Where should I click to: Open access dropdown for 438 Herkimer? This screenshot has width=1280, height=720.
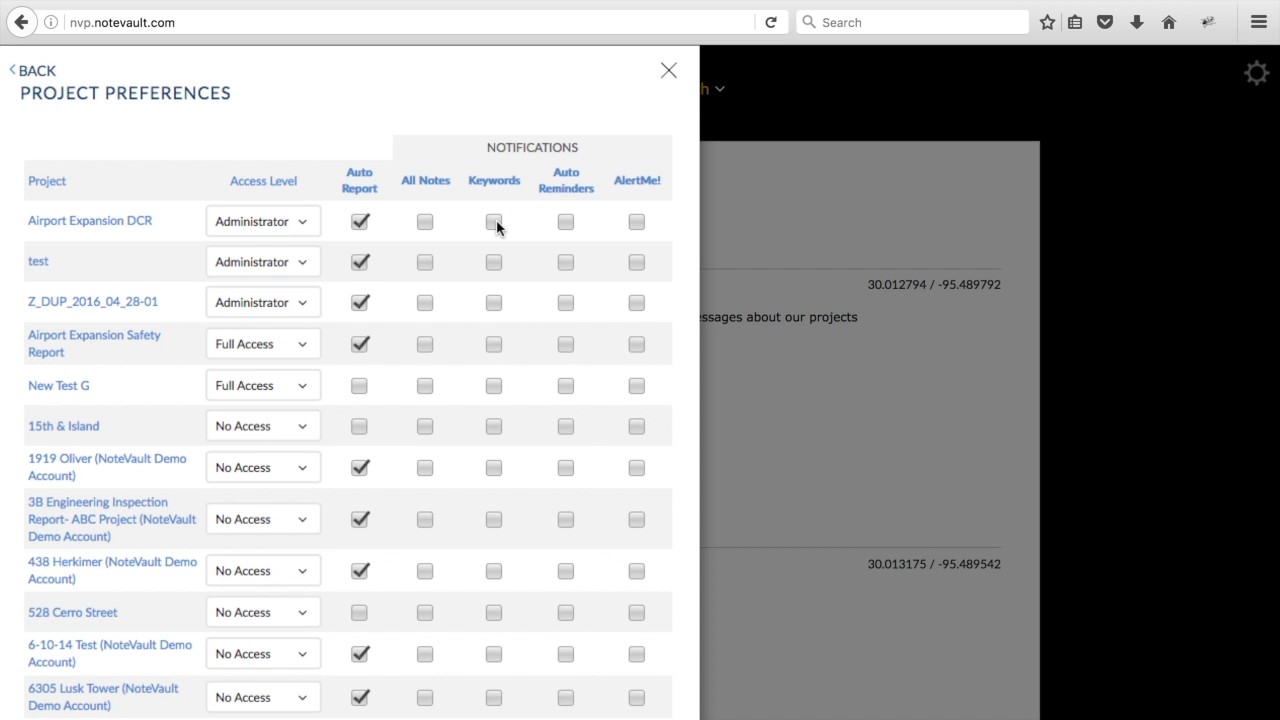click(263, 571)
